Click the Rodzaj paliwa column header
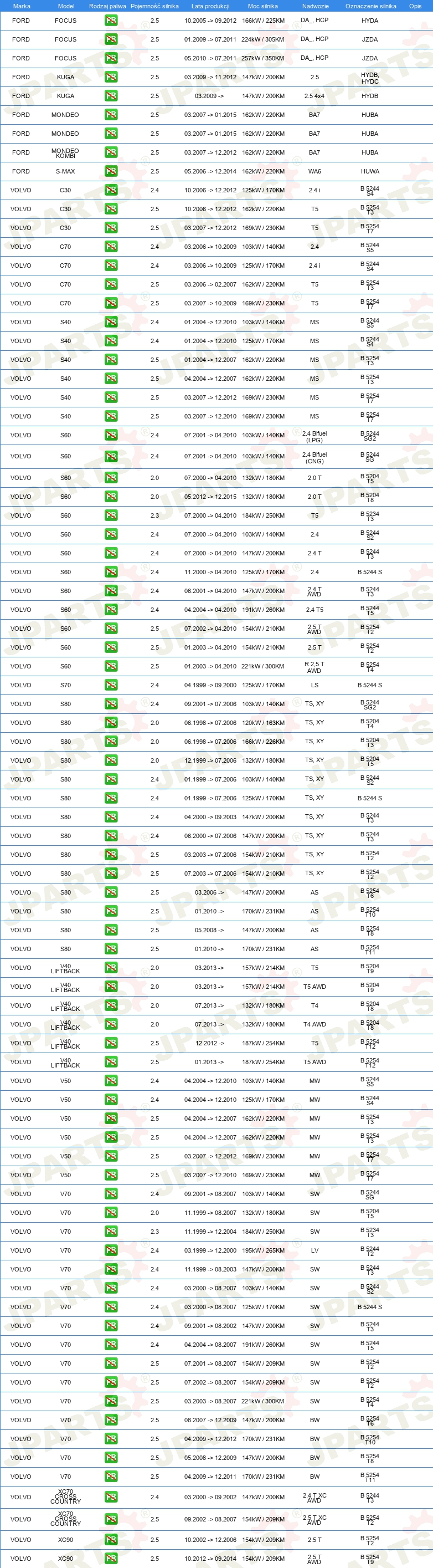 107,6
